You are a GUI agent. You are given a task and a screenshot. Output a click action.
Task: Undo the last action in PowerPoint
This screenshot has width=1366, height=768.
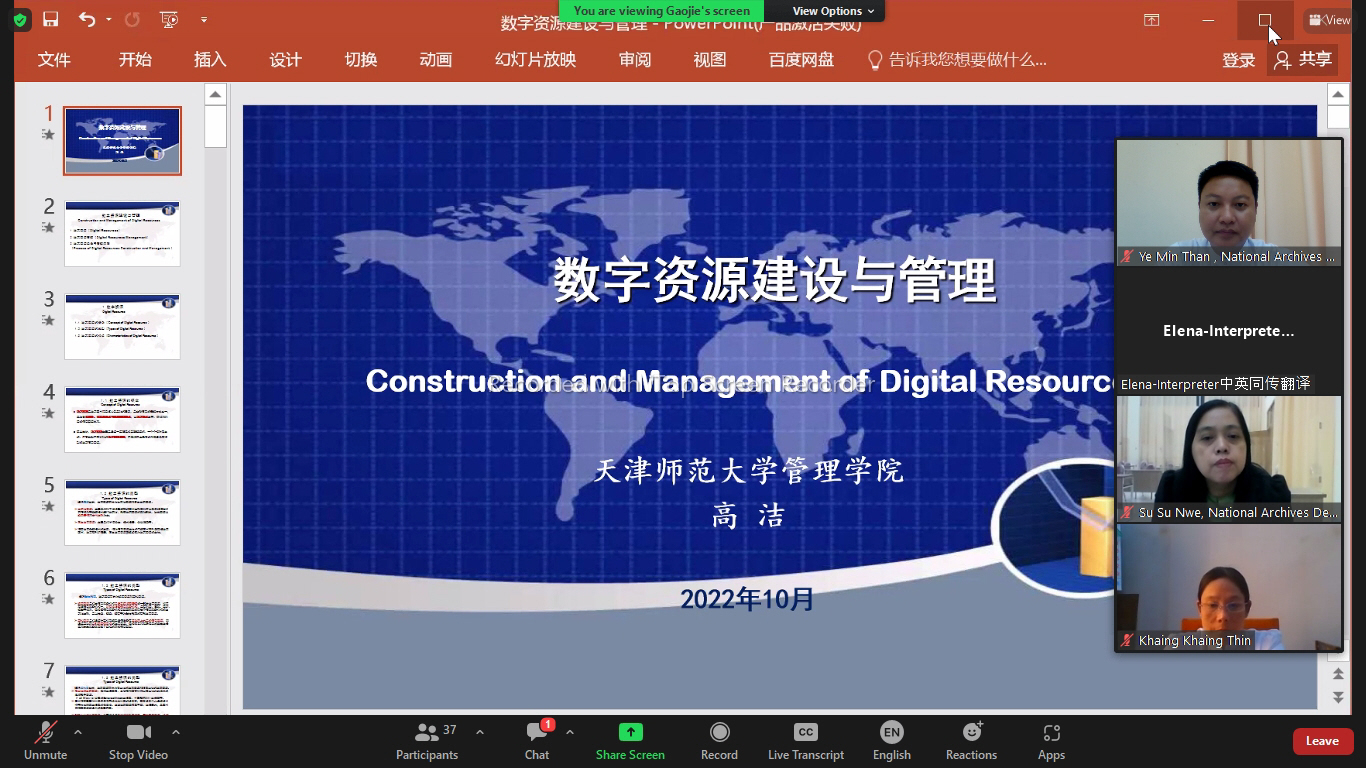pyautogui.click(x=86, y=19)
